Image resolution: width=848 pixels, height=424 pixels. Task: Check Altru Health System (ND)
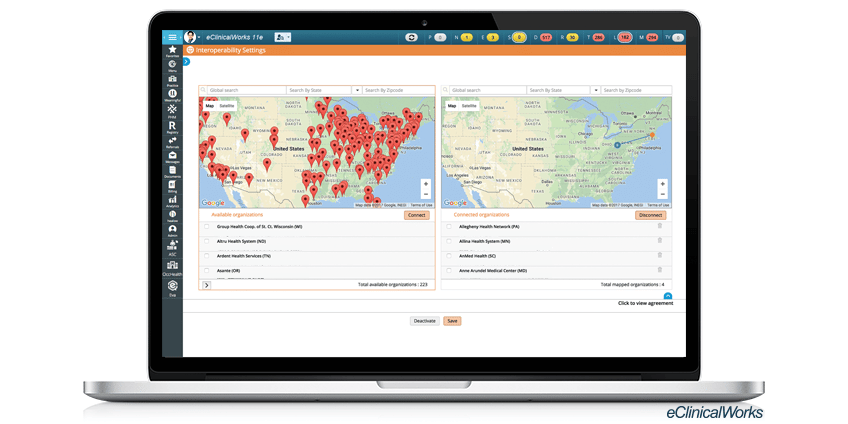click(x=207, y=241)
